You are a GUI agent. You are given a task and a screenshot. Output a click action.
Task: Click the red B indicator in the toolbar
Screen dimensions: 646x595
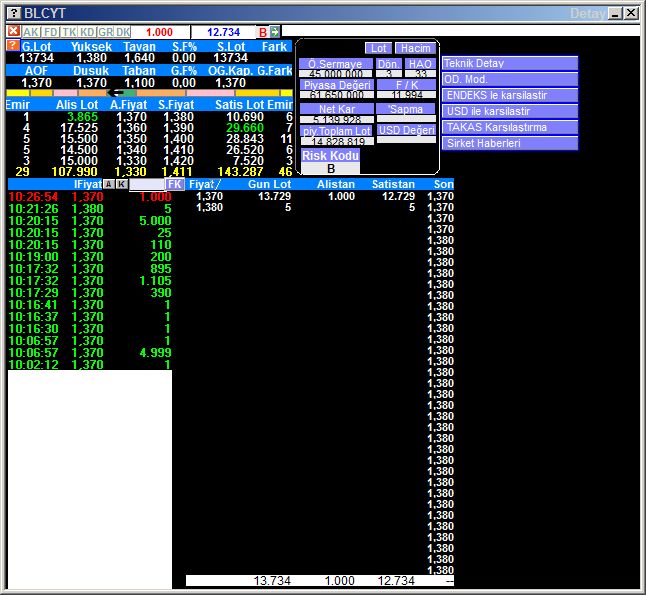[263, 32]
